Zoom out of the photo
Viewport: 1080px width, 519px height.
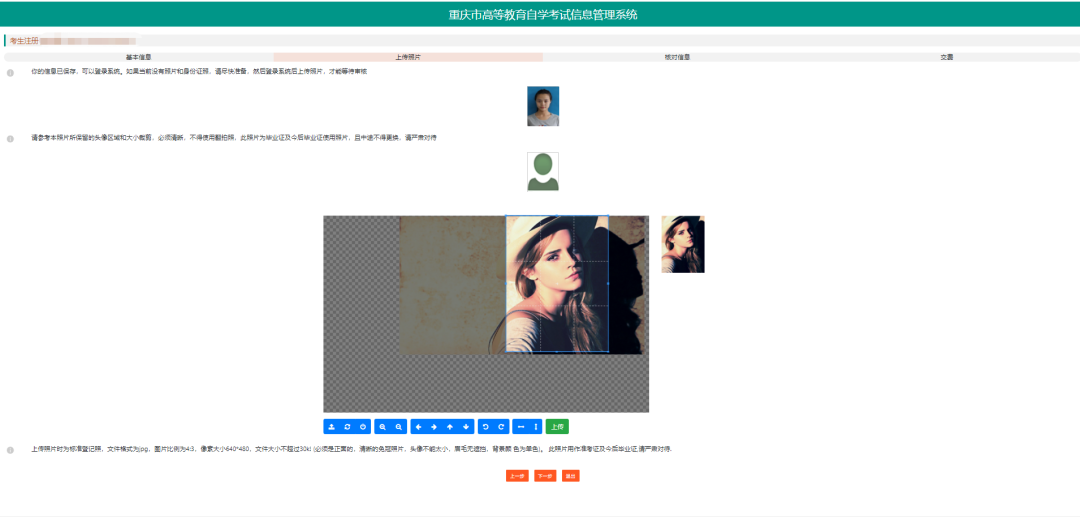(398, 426)
